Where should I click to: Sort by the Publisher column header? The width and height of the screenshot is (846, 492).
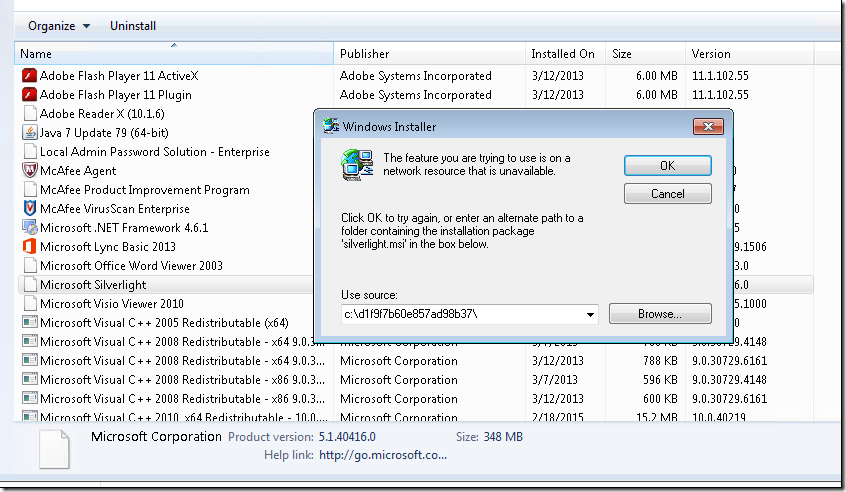pyautogui.click(x=429, y=53)
